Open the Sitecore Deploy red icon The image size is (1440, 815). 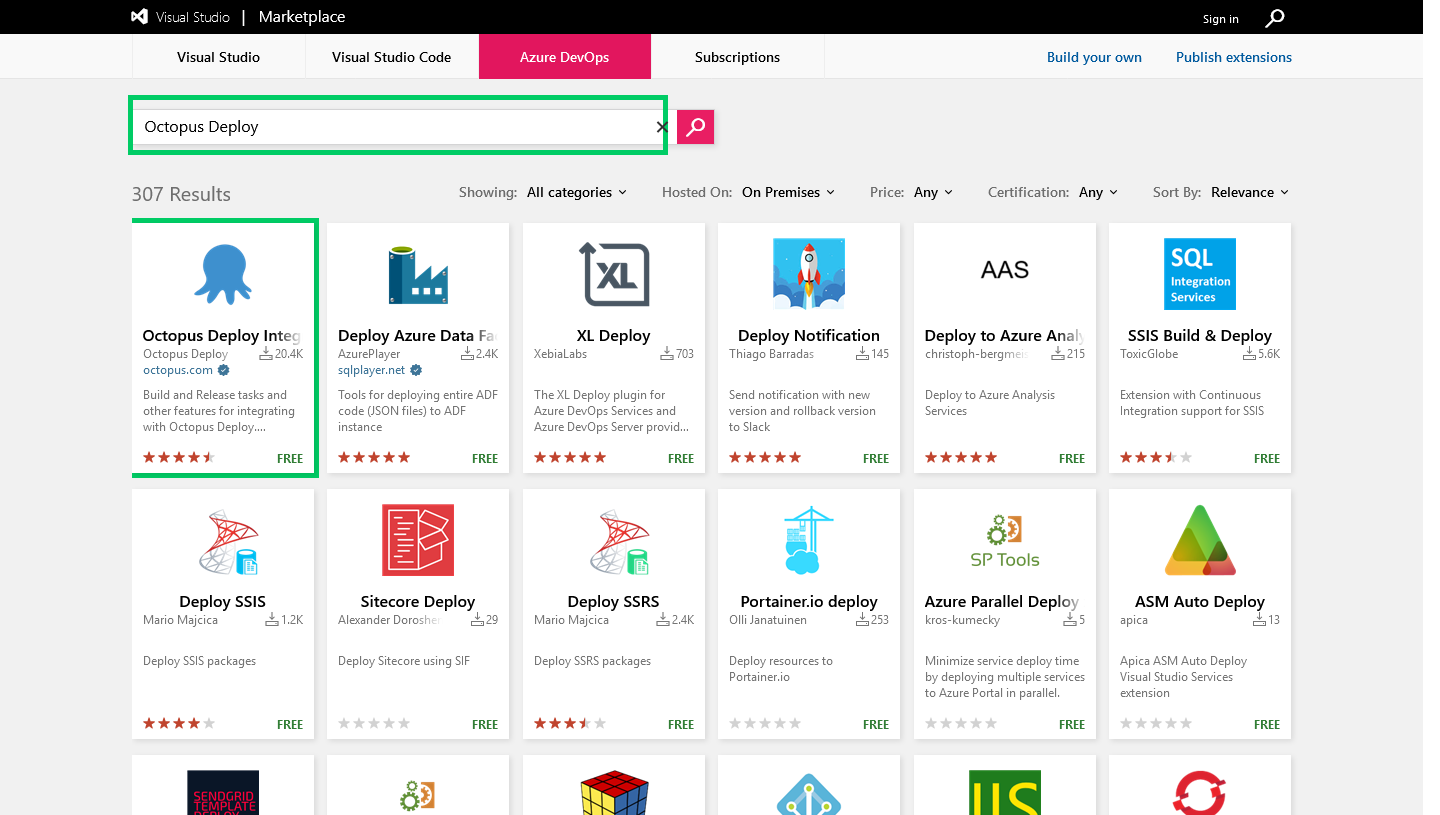pyautogui.click(x=418, y=540)
